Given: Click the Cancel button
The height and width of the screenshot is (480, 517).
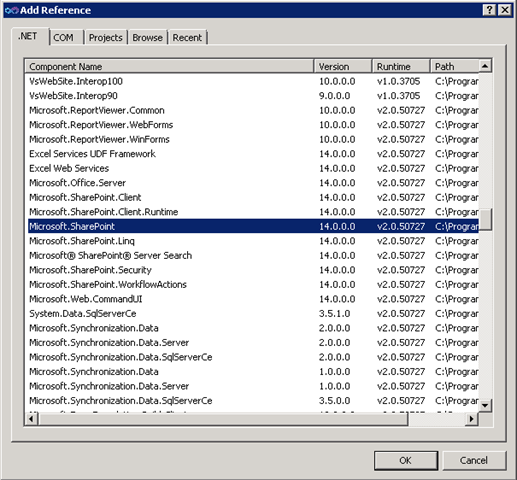Looking at the screenshot, I should pyautogui.click(x=474, y=461).
